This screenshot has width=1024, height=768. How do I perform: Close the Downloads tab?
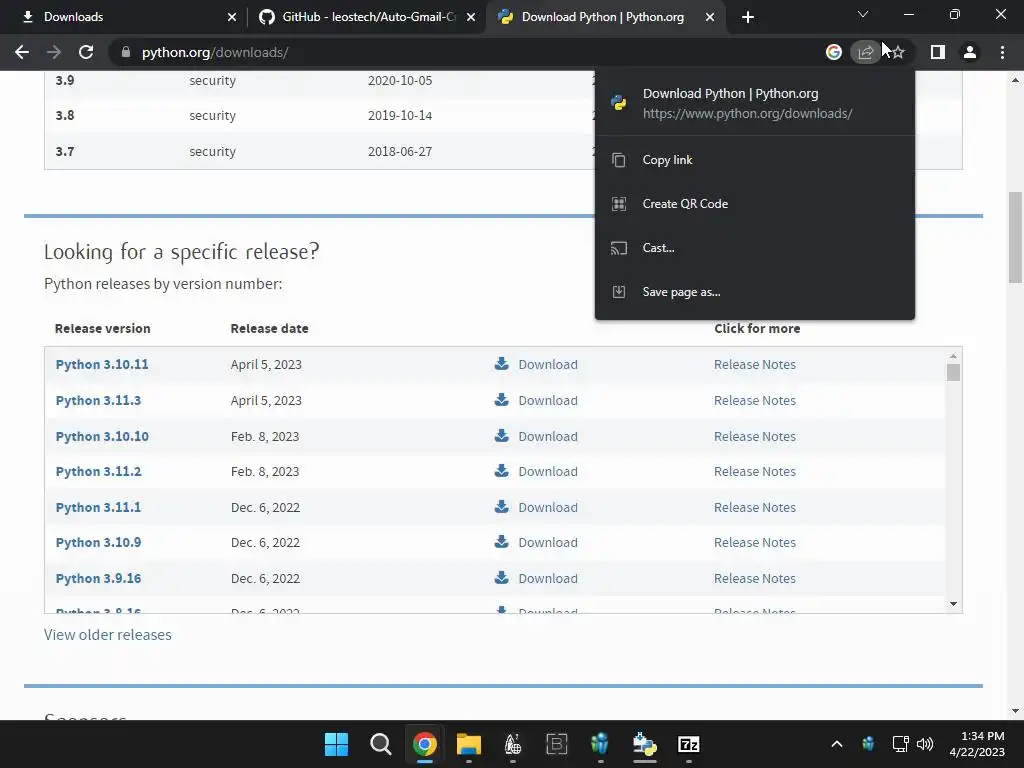232,17
